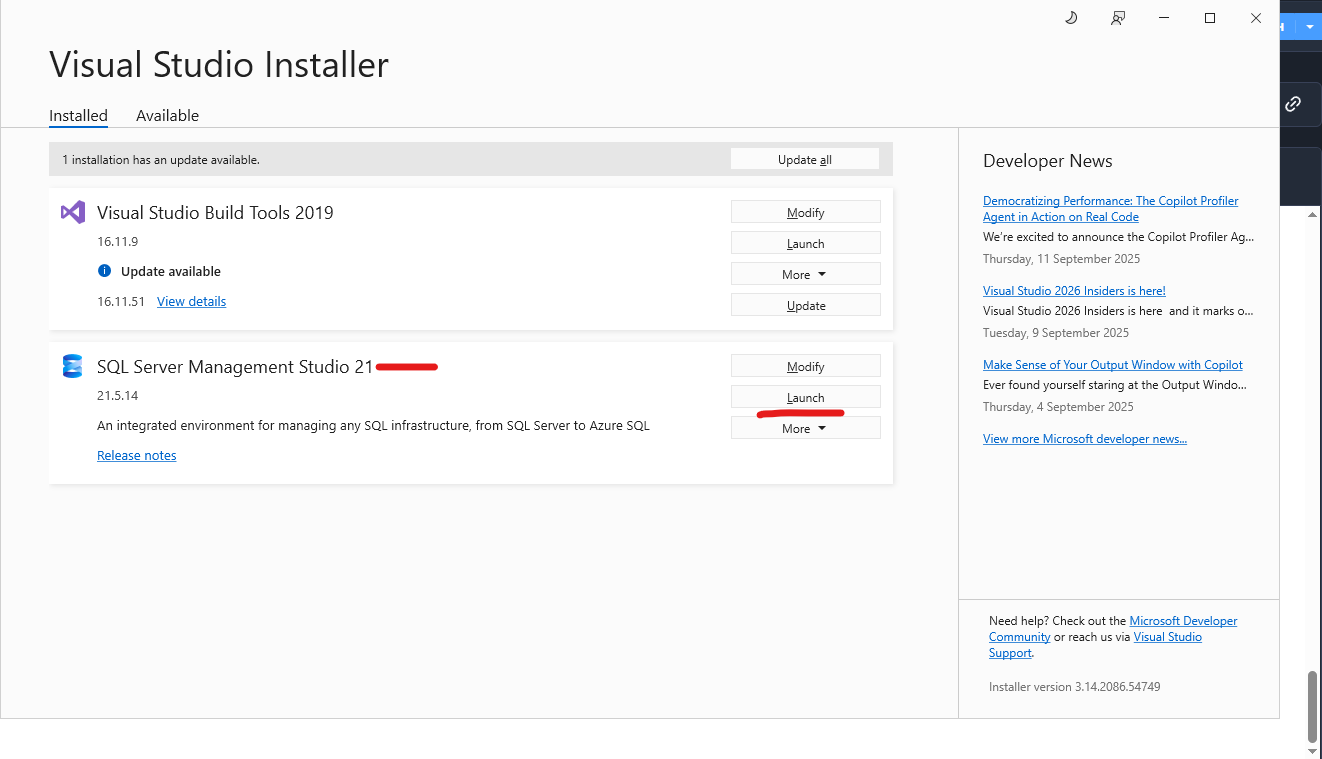This screenshot has height=759, width=1322.
Task: Launch SQL Server Management Studio 21
Action: [x=805, y=397]
